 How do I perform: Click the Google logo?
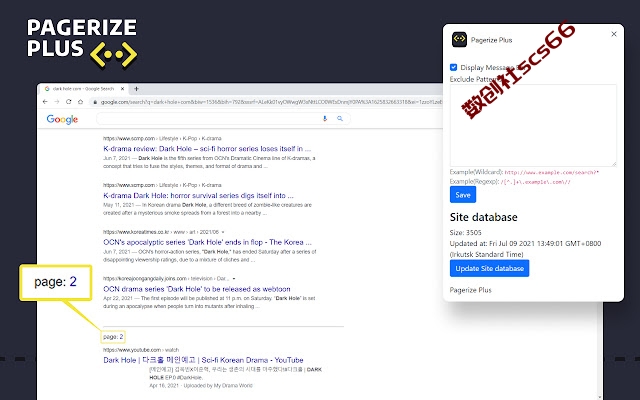tap(62, 119)
